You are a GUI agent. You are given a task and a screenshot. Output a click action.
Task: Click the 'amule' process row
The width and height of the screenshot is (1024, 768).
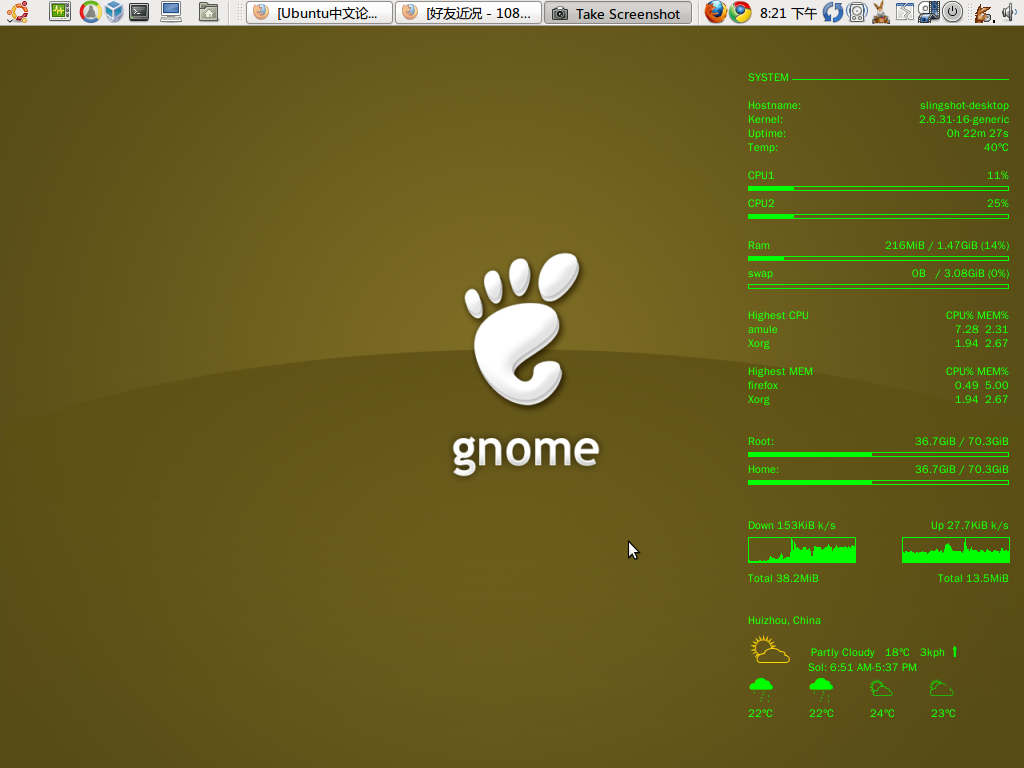pyautogui.click(x=878, y=330)
